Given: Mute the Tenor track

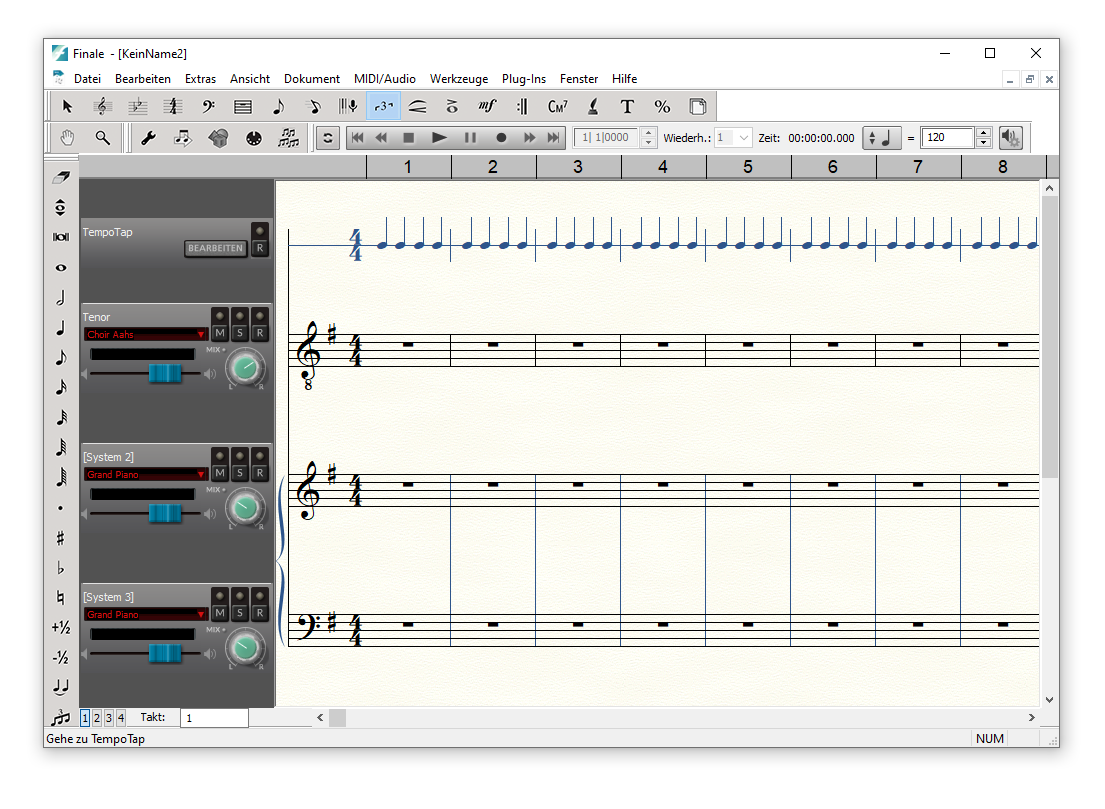Looking at the screenshot, I should [x=220, y=333].
